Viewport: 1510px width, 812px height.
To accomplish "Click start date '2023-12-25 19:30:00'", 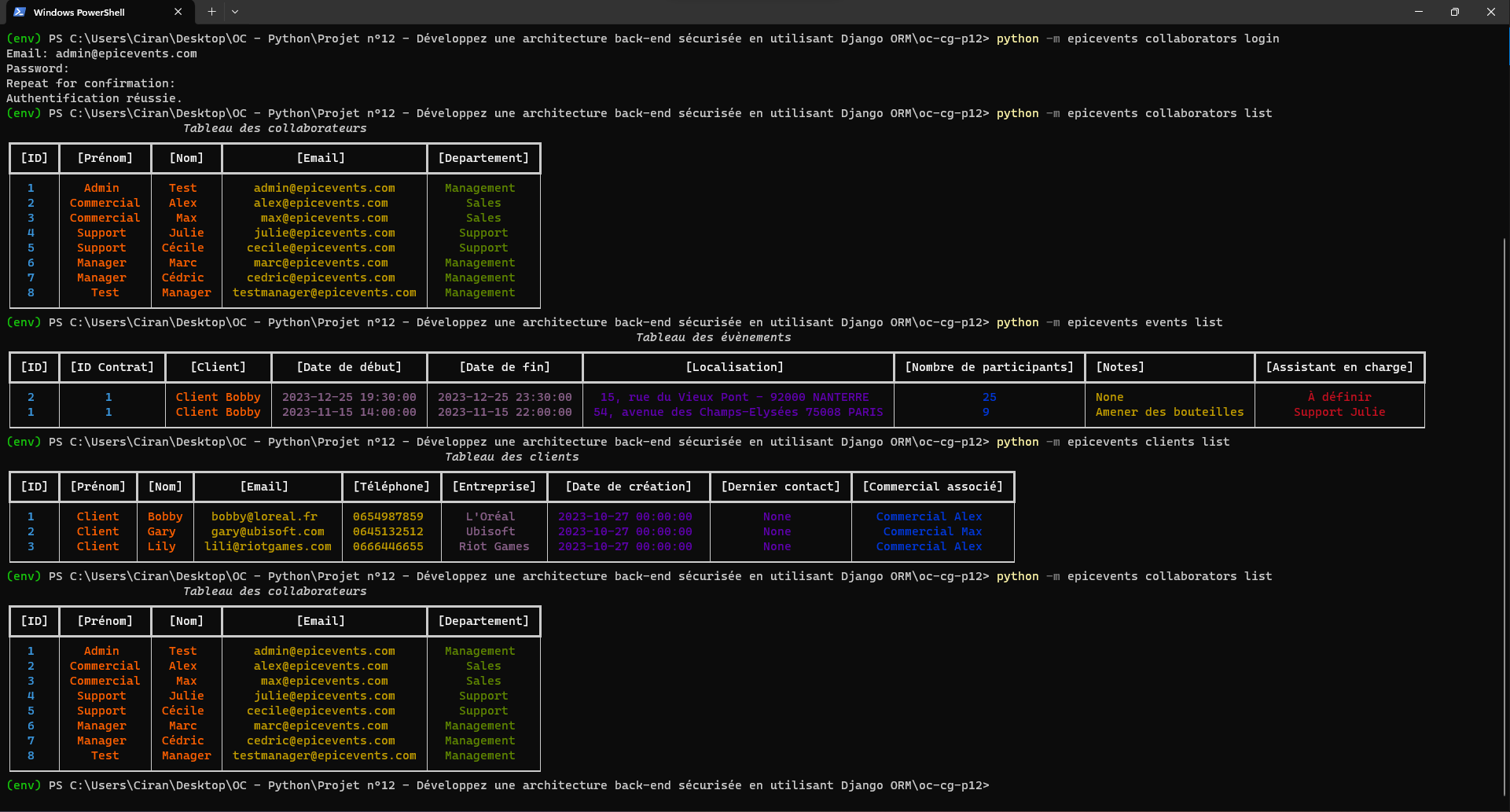I will pyautogui.click(x=349, y=397).
